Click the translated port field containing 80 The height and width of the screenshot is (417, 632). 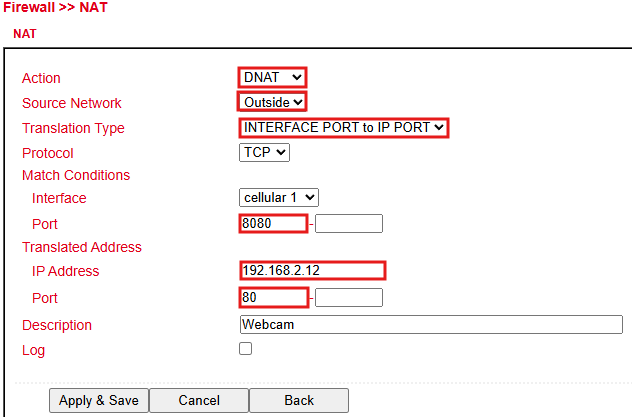tap(272, 297)
